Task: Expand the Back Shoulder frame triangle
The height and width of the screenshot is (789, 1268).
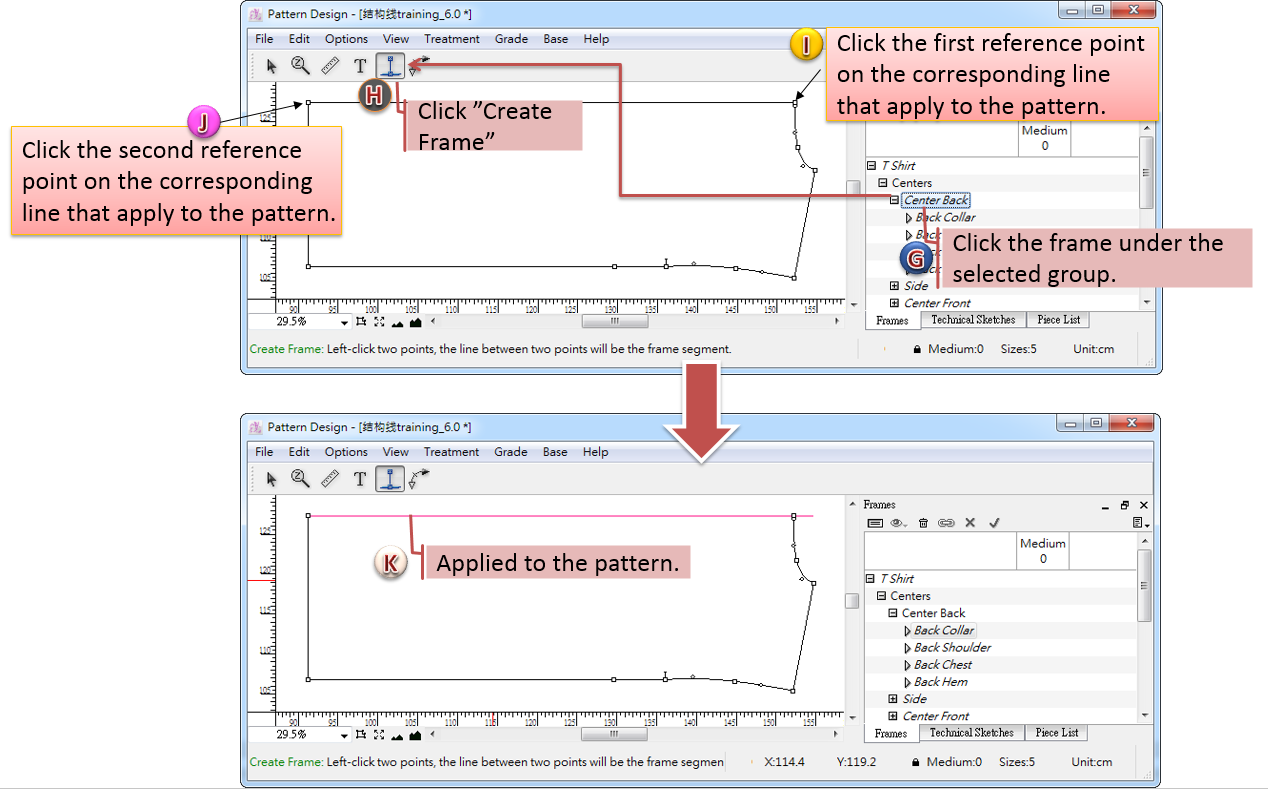Action: click(x=908, y=648)
